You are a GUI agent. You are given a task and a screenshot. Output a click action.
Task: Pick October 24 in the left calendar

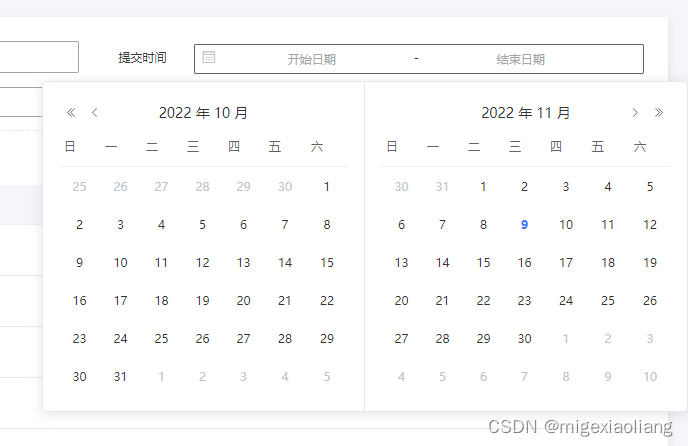click(120, 338)
